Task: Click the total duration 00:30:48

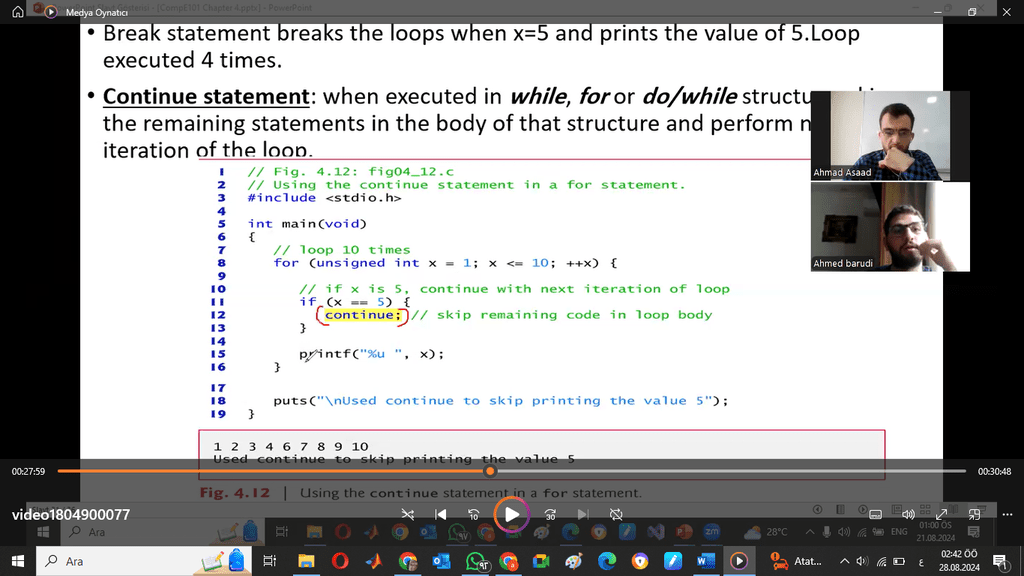Action: point(994,472)
